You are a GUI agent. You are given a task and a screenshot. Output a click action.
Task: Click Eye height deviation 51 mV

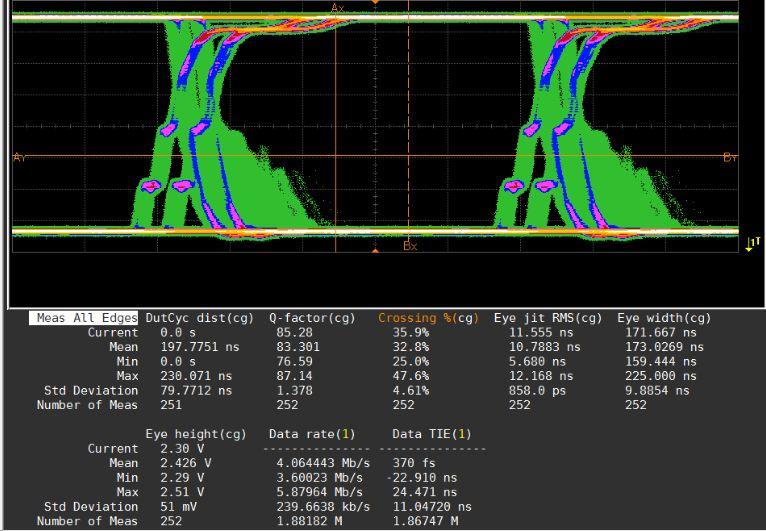pos(178,507)
